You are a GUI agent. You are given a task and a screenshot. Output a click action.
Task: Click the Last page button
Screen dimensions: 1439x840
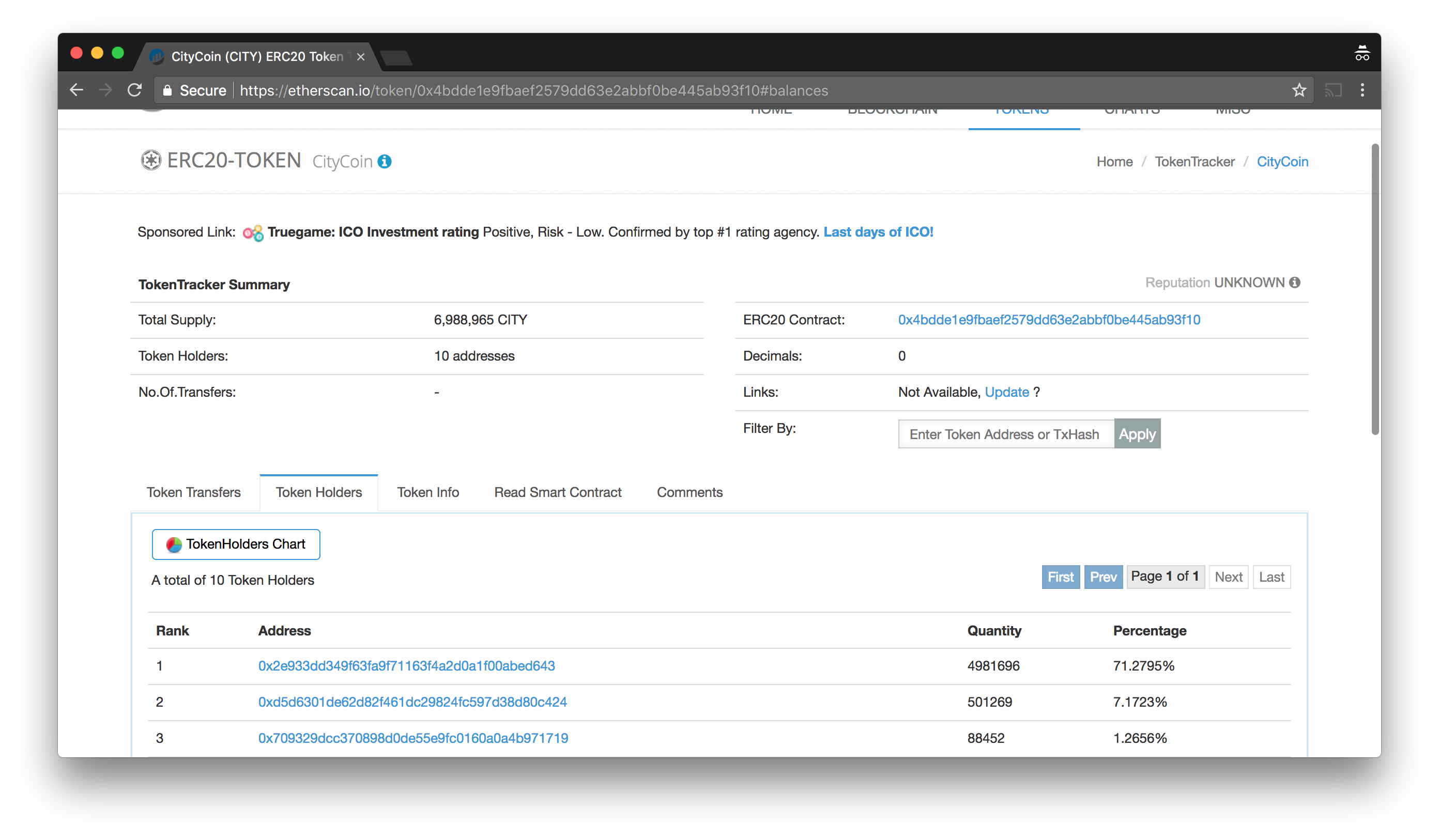tap(1271, 577)
